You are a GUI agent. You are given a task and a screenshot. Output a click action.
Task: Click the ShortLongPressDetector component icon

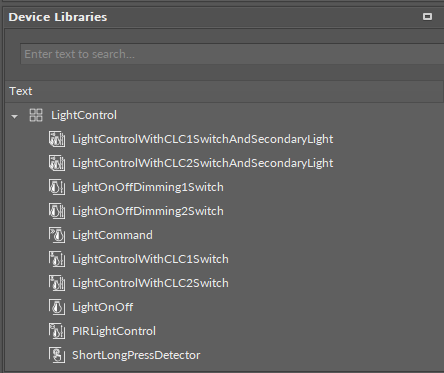(57, 355)
